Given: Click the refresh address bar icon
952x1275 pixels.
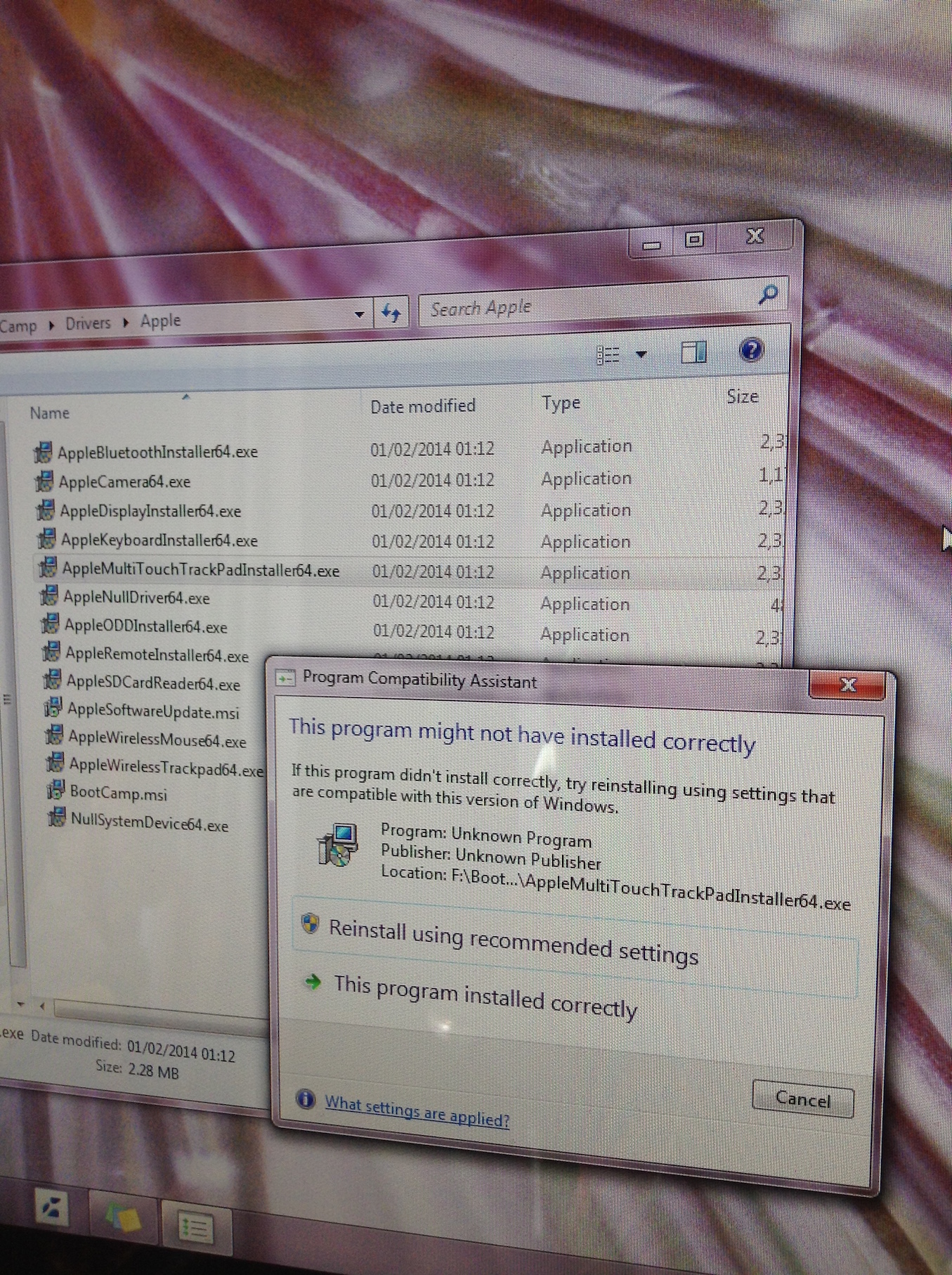Looking at the screenshot, I should pos(391,312).
